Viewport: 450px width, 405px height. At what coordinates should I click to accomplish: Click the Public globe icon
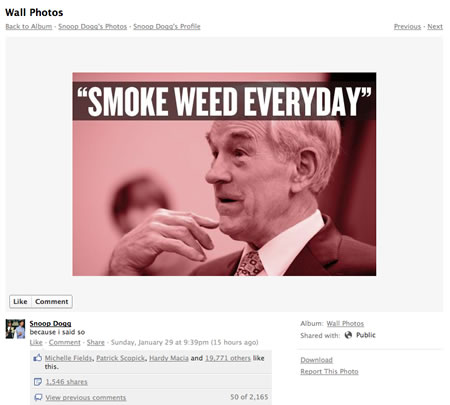(x=348, y=335)
